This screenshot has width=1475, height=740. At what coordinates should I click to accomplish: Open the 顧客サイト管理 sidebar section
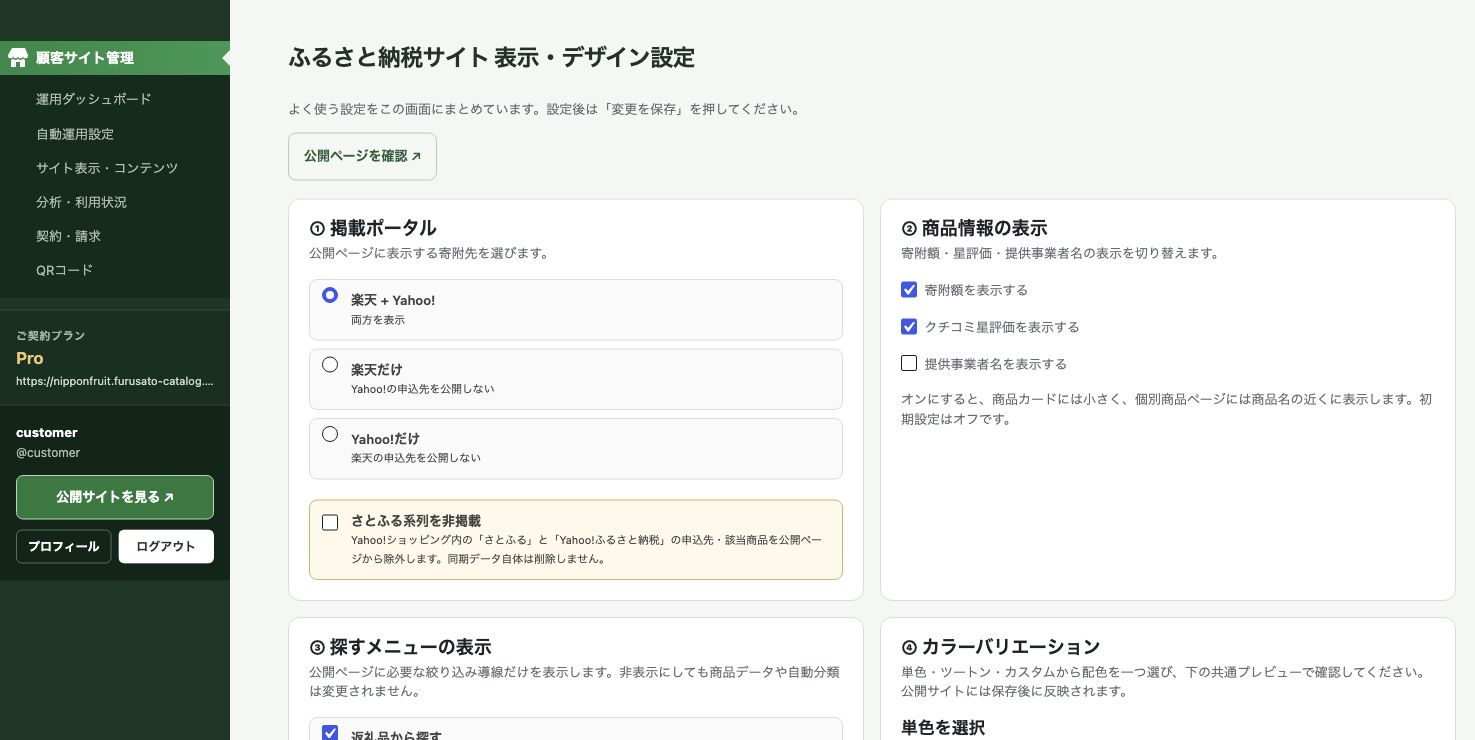click(x=115, y=58)
